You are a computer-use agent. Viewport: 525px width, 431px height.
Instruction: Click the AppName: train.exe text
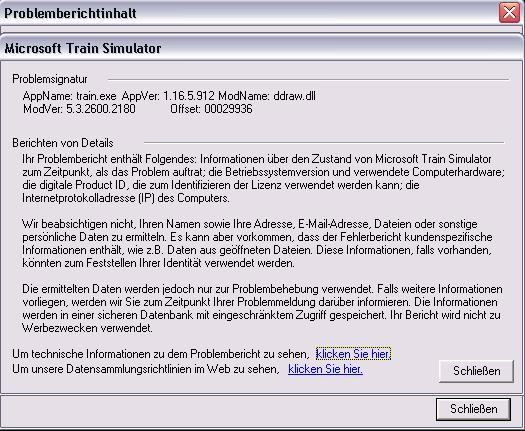pos(70,96)
